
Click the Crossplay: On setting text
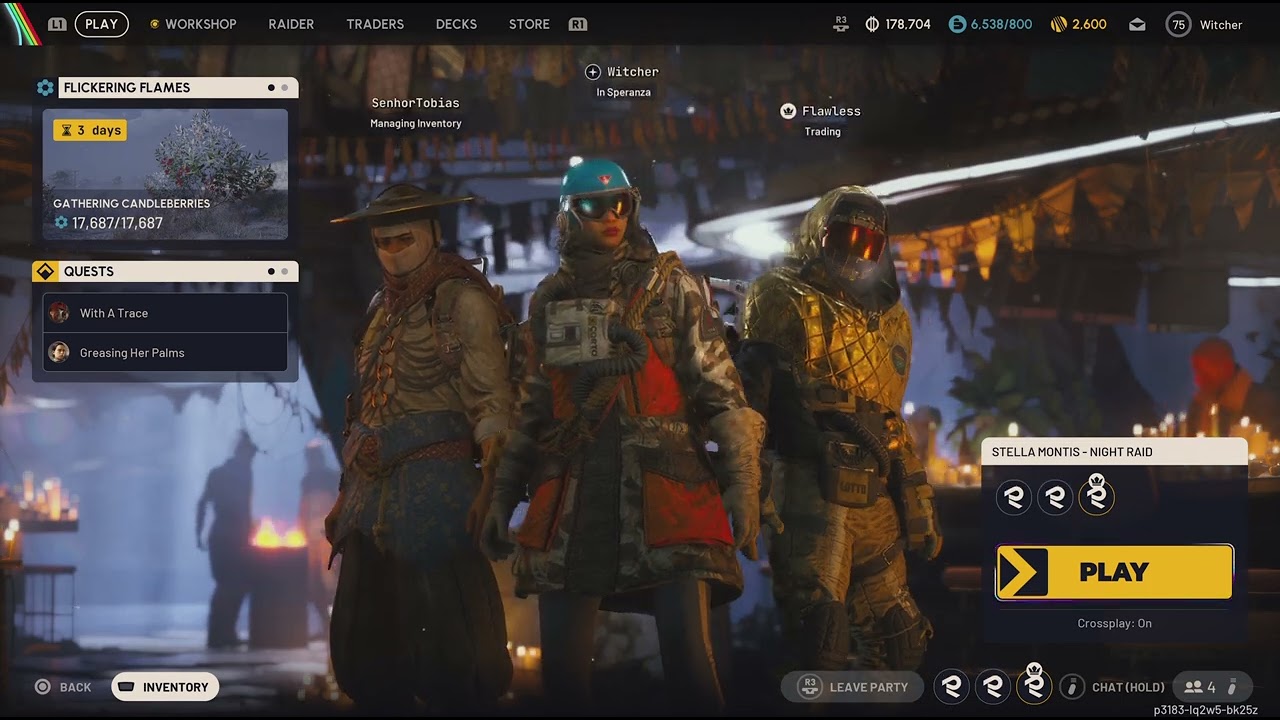click(1114, 623)
